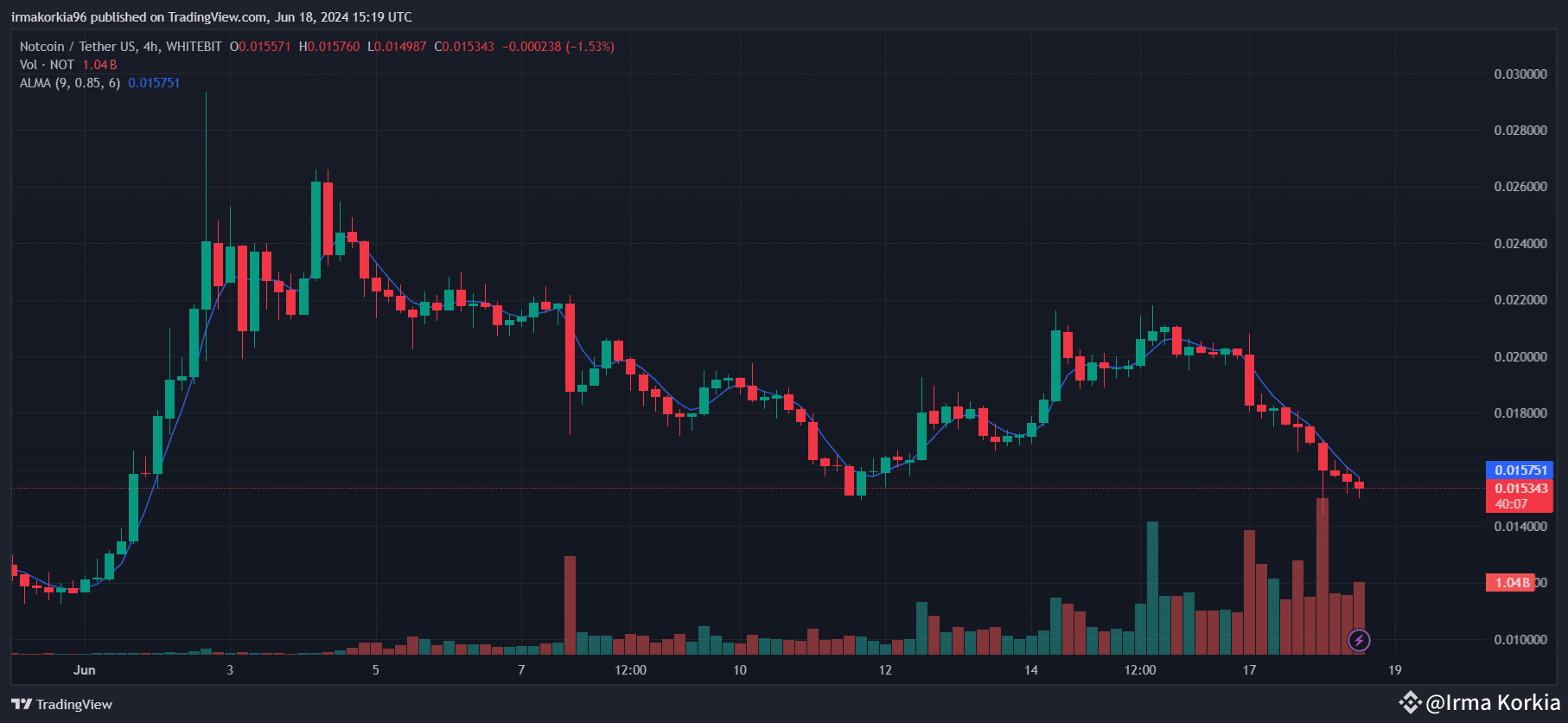The width and height of the screenshot is (1568, 723).
Task: Click the 10 date label on the time axis
Action: pyautogui.click(x=740, y=670)
